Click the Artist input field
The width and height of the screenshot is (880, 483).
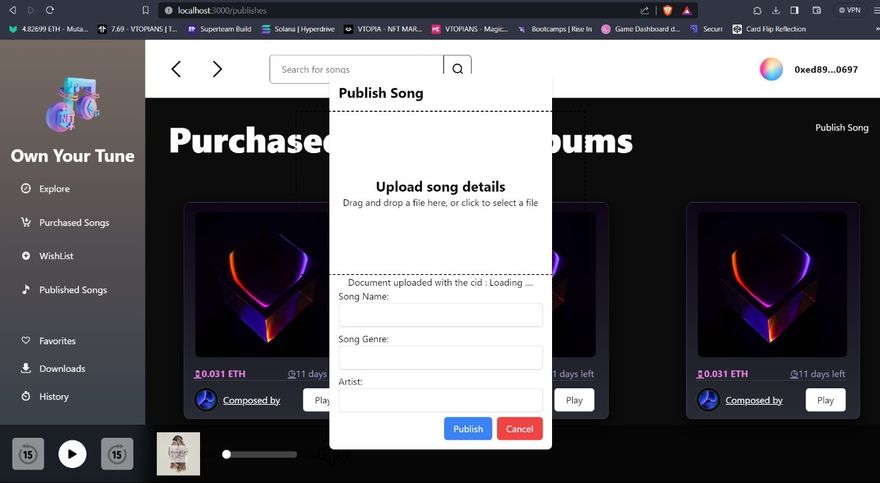point(441,400)
